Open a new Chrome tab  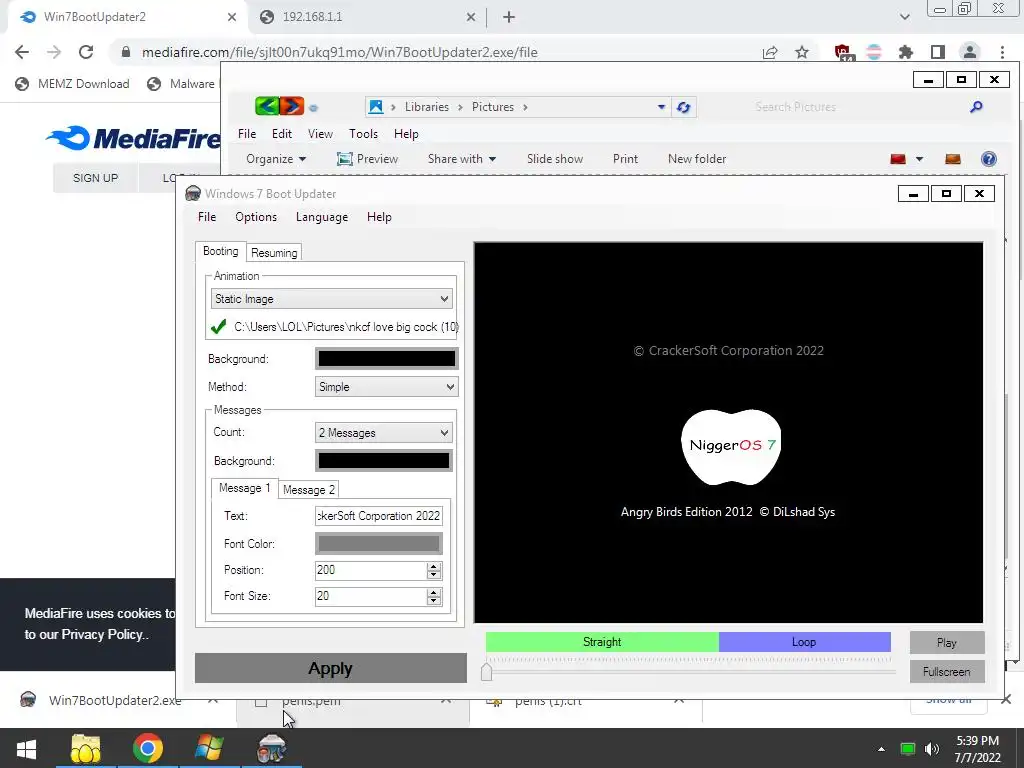click(509, 17)
